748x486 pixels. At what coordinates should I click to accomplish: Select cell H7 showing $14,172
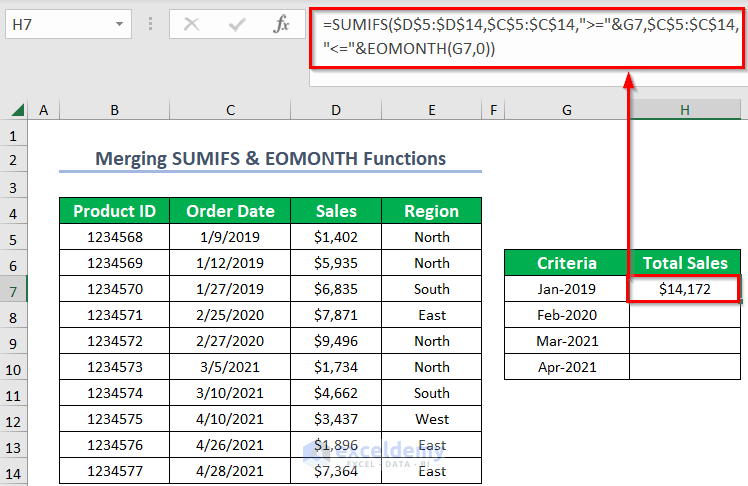pos(685,289)
